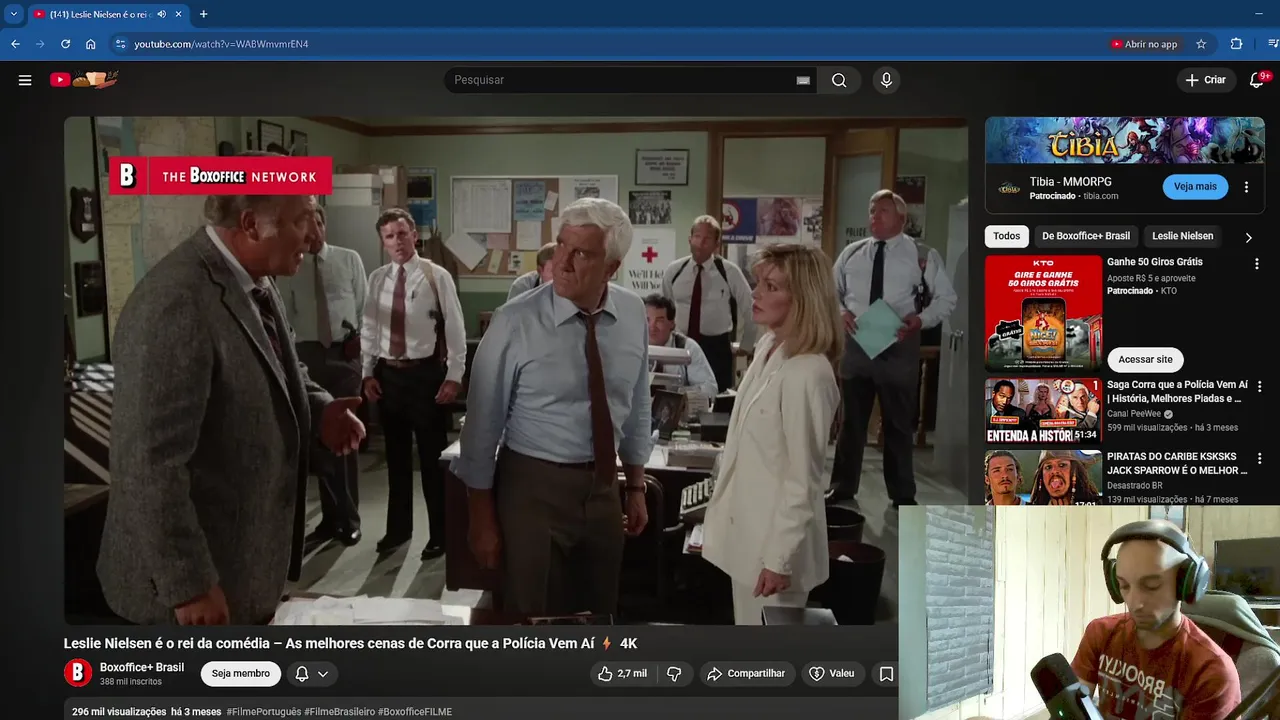Click Valeu thanks button
Viewport: 1280px width, 720px height.
[x=832, y=674]
